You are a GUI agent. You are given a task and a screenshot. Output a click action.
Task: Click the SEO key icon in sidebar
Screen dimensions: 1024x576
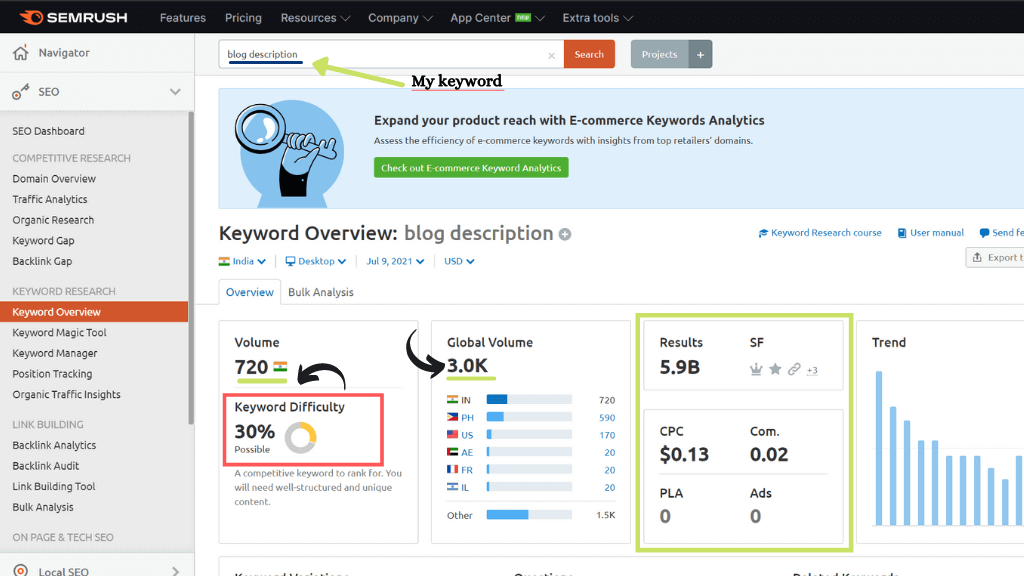point(21,92)
